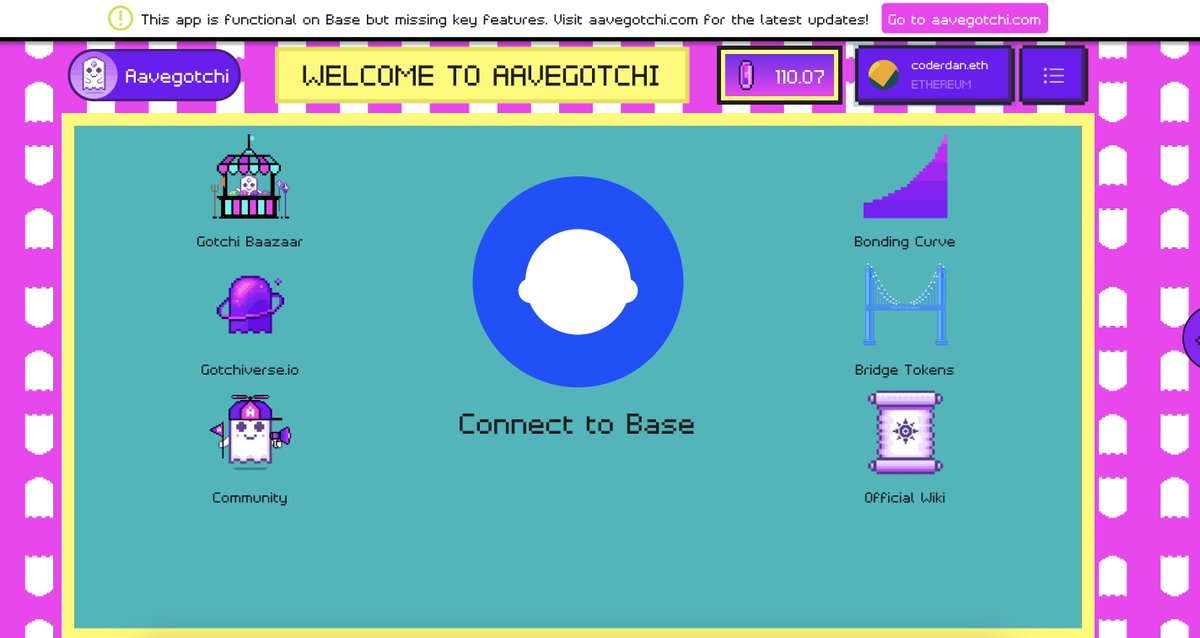Click the Base logo blue circle
Viewport: 1200px width, 638px height.
(x=578, y=282)
